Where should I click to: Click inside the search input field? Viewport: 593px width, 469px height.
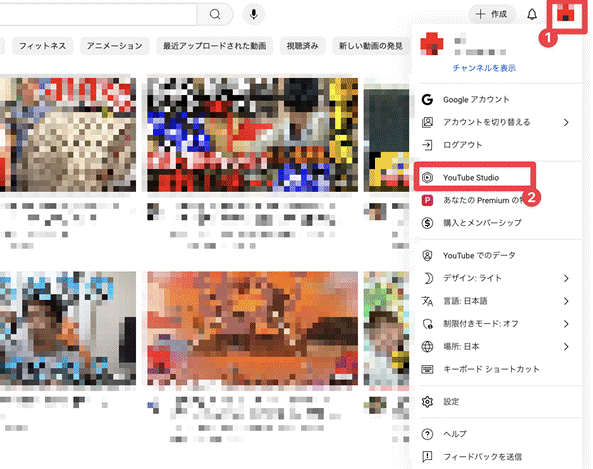[x=98, y=14]
